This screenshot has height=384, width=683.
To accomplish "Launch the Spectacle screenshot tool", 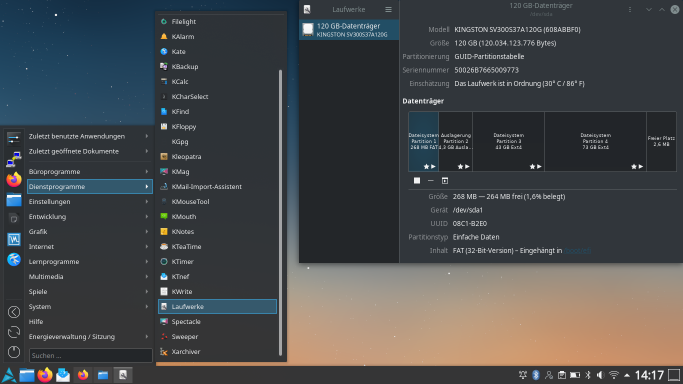I will point(217,322).
